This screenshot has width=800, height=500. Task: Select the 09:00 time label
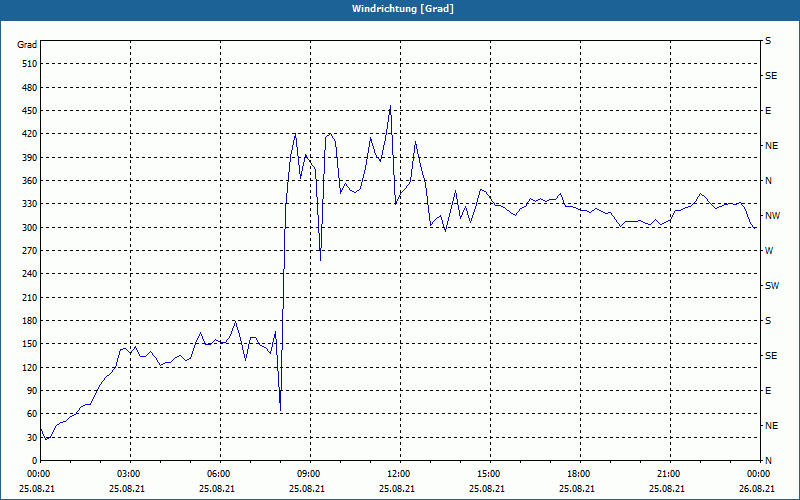(310, 474)
